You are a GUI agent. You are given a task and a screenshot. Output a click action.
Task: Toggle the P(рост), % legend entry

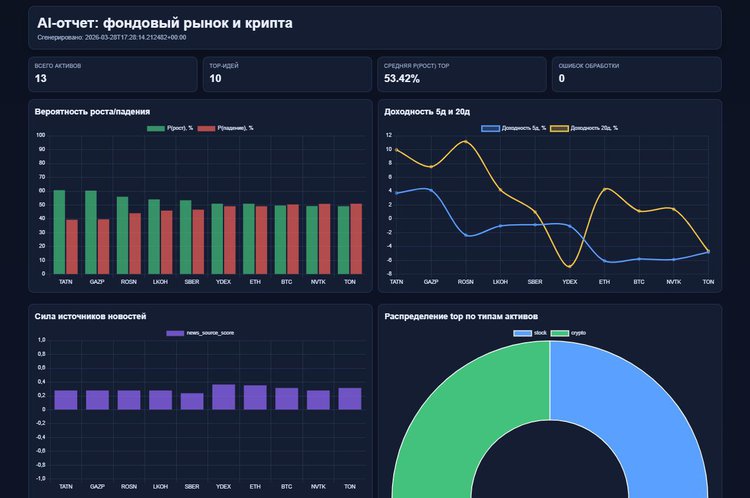coord(170,128)
